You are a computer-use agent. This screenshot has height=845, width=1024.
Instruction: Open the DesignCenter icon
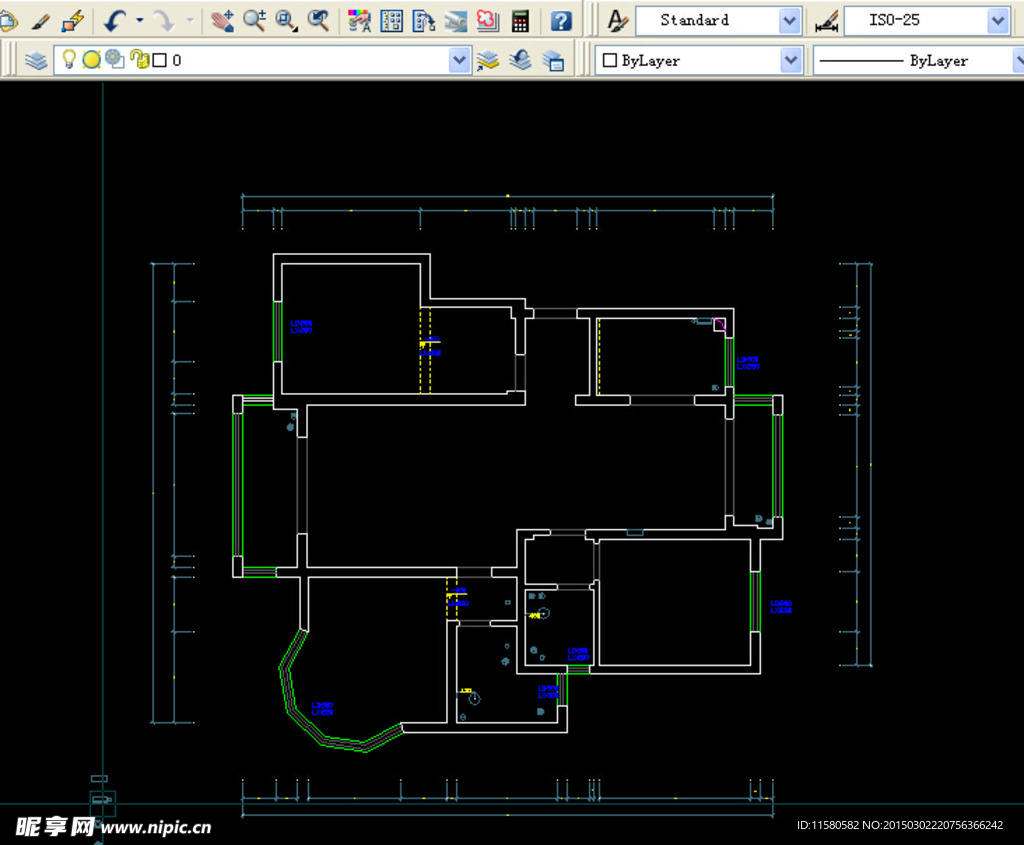pos(391,22)
